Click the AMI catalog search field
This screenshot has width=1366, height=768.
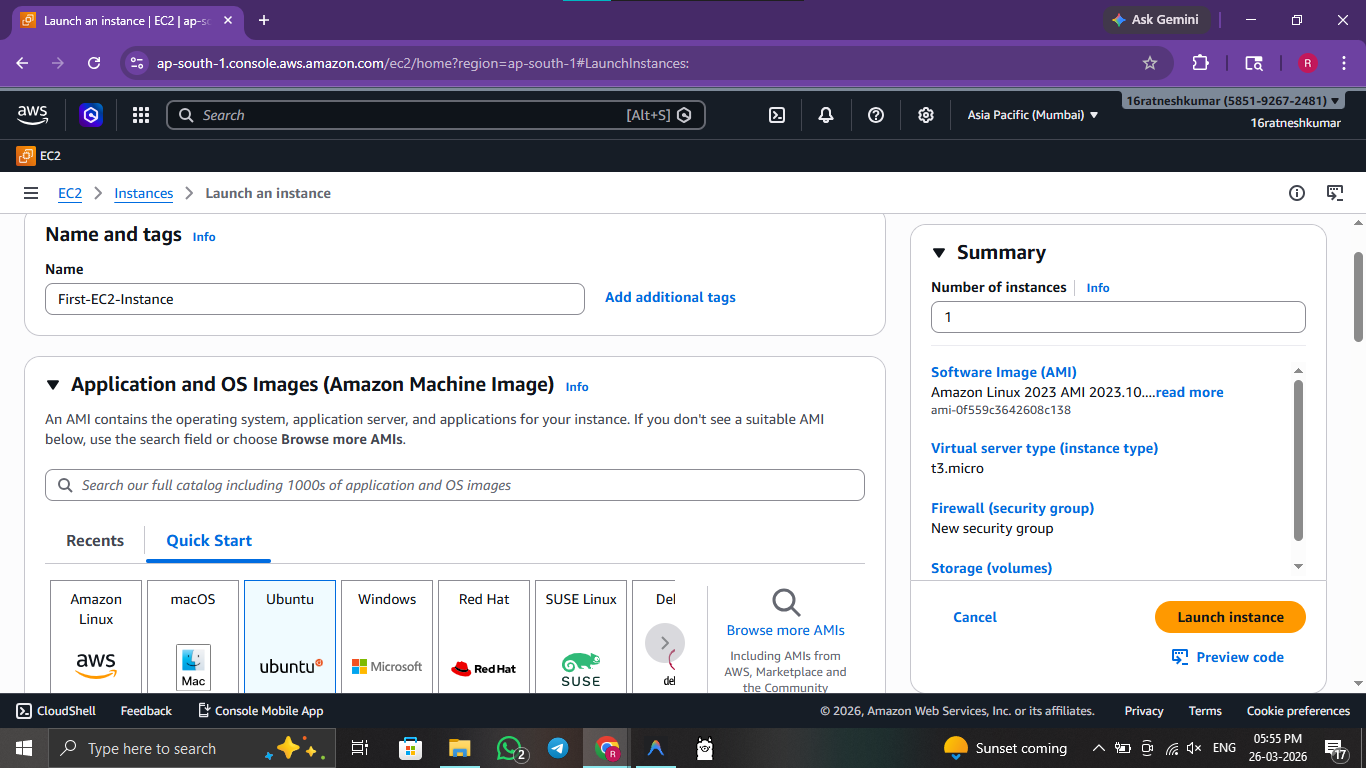tap(455, 485)
